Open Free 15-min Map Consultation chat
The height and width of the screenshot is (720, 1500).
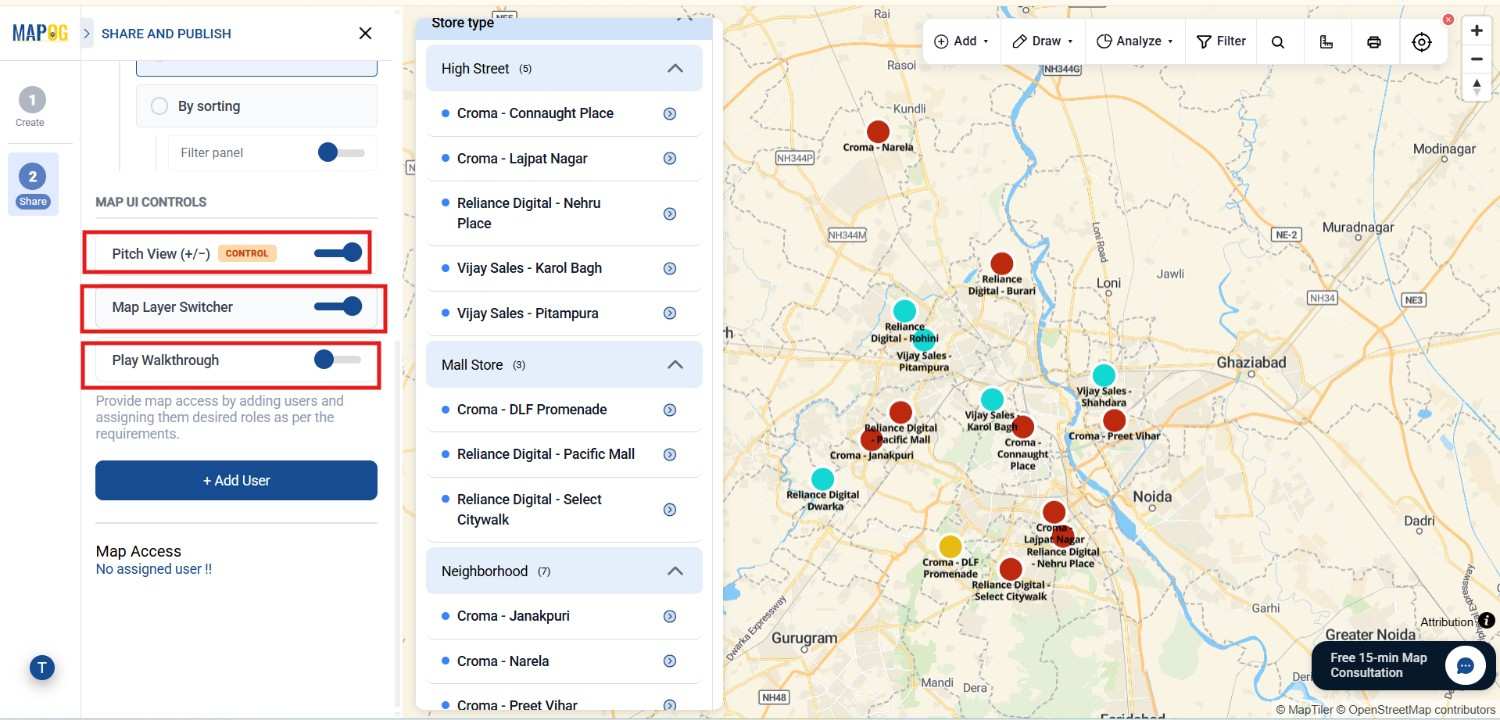tap(1403, 665)
